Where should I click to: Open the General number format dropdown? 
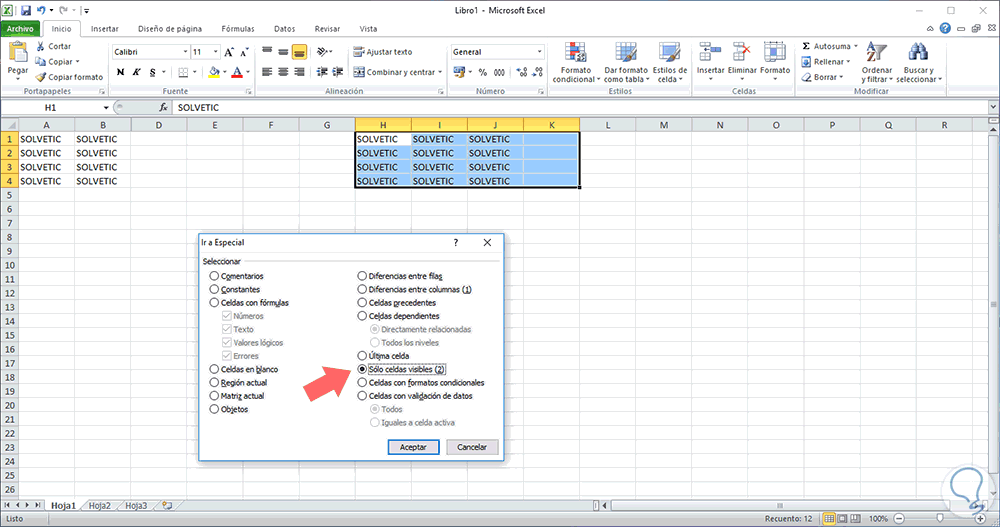[540, 52]
